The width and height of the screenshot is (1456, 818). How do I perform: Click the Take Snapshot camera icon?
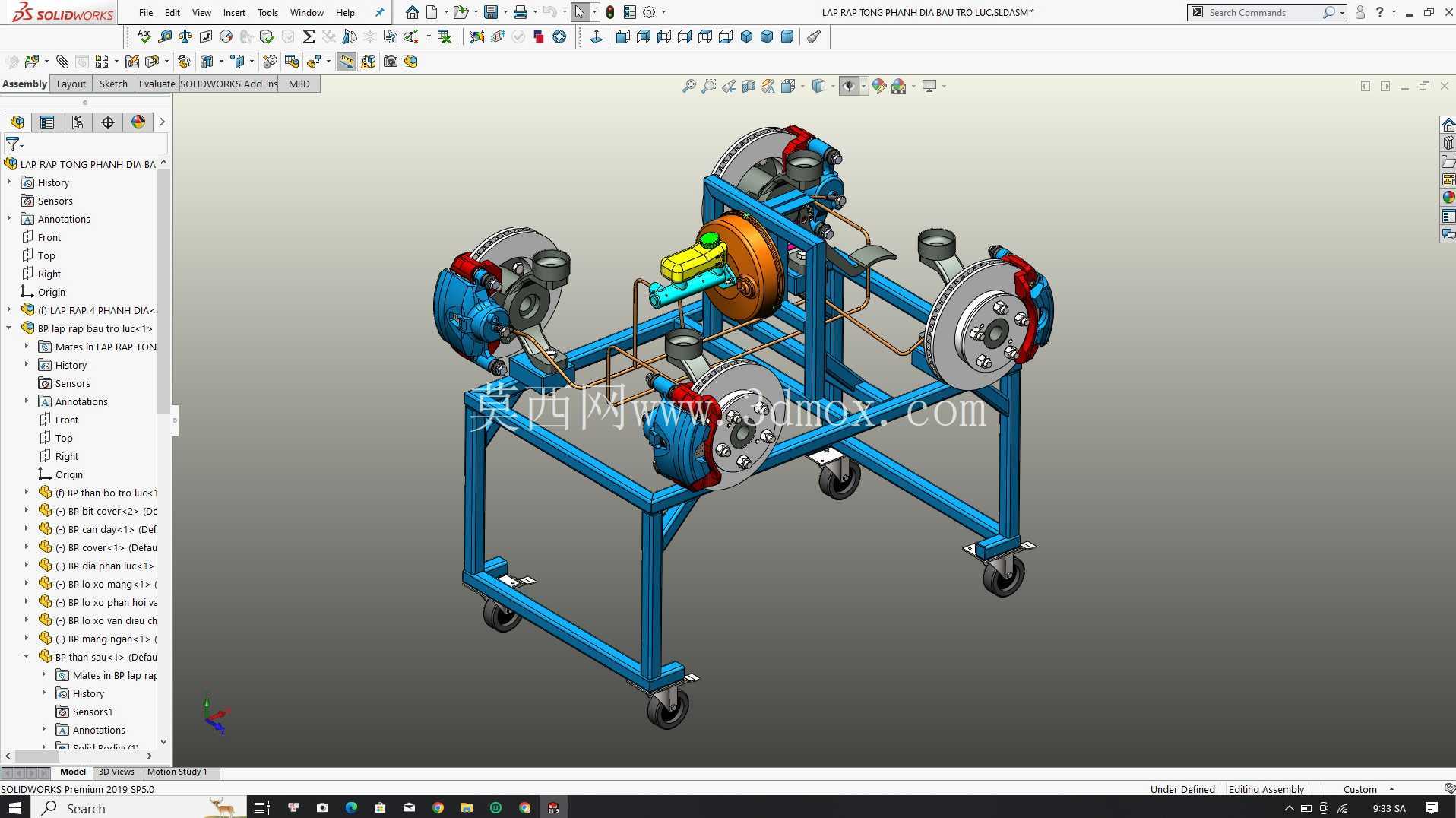point(391,62)
